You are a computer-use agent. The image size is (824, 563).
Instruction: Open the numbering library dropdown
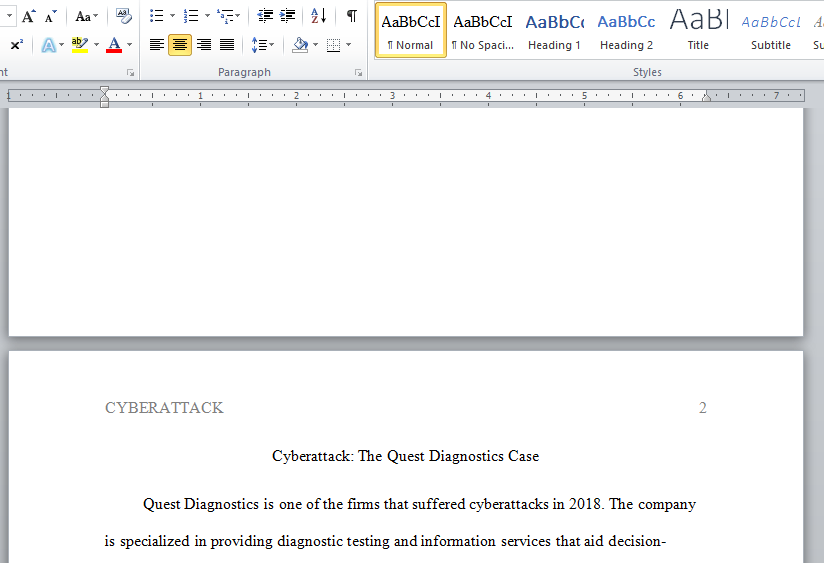(207, 16)
